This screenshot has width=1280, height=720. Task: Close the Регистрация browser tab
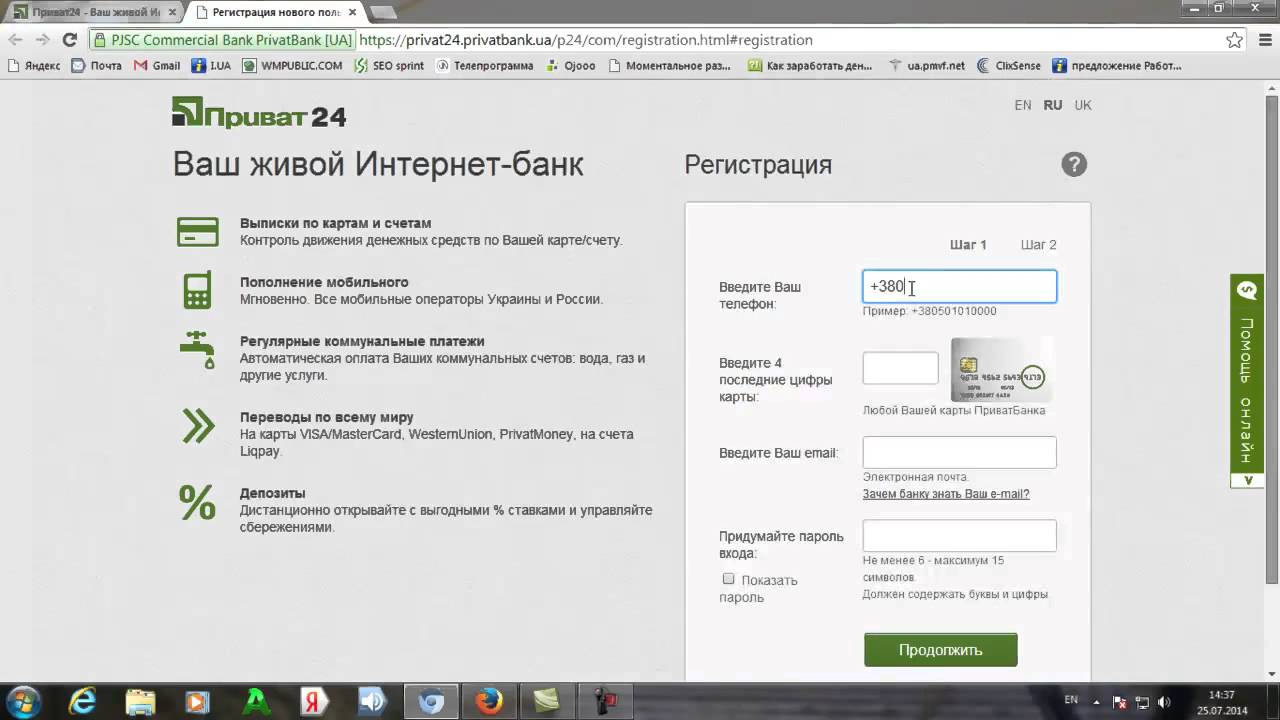coord(352,12)
